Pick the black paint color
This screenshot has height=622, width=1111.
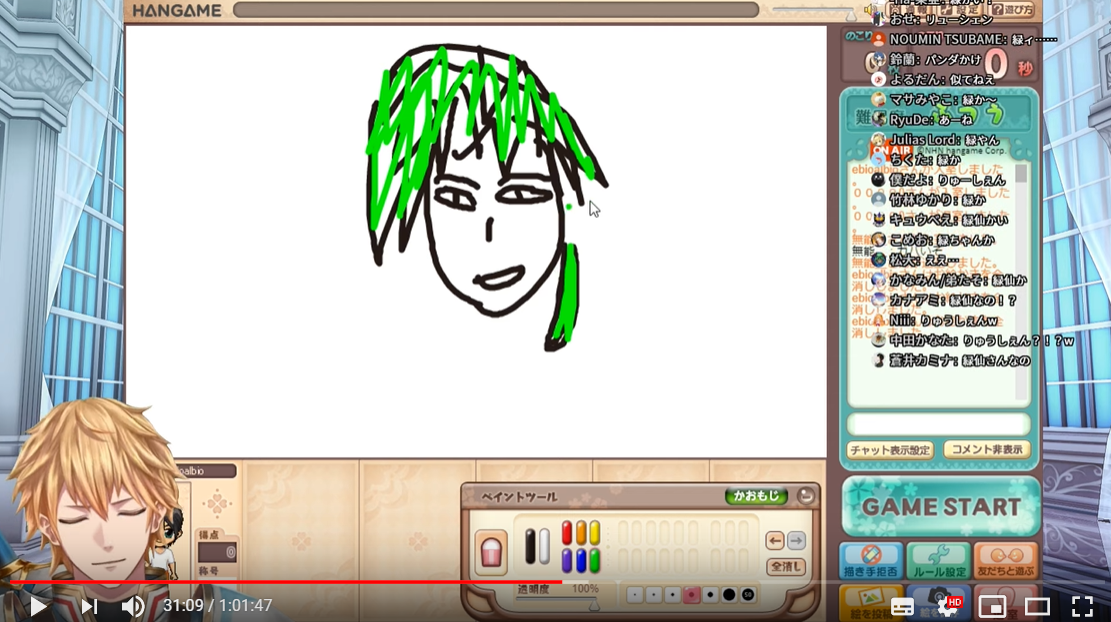click(x=530, y=547)
